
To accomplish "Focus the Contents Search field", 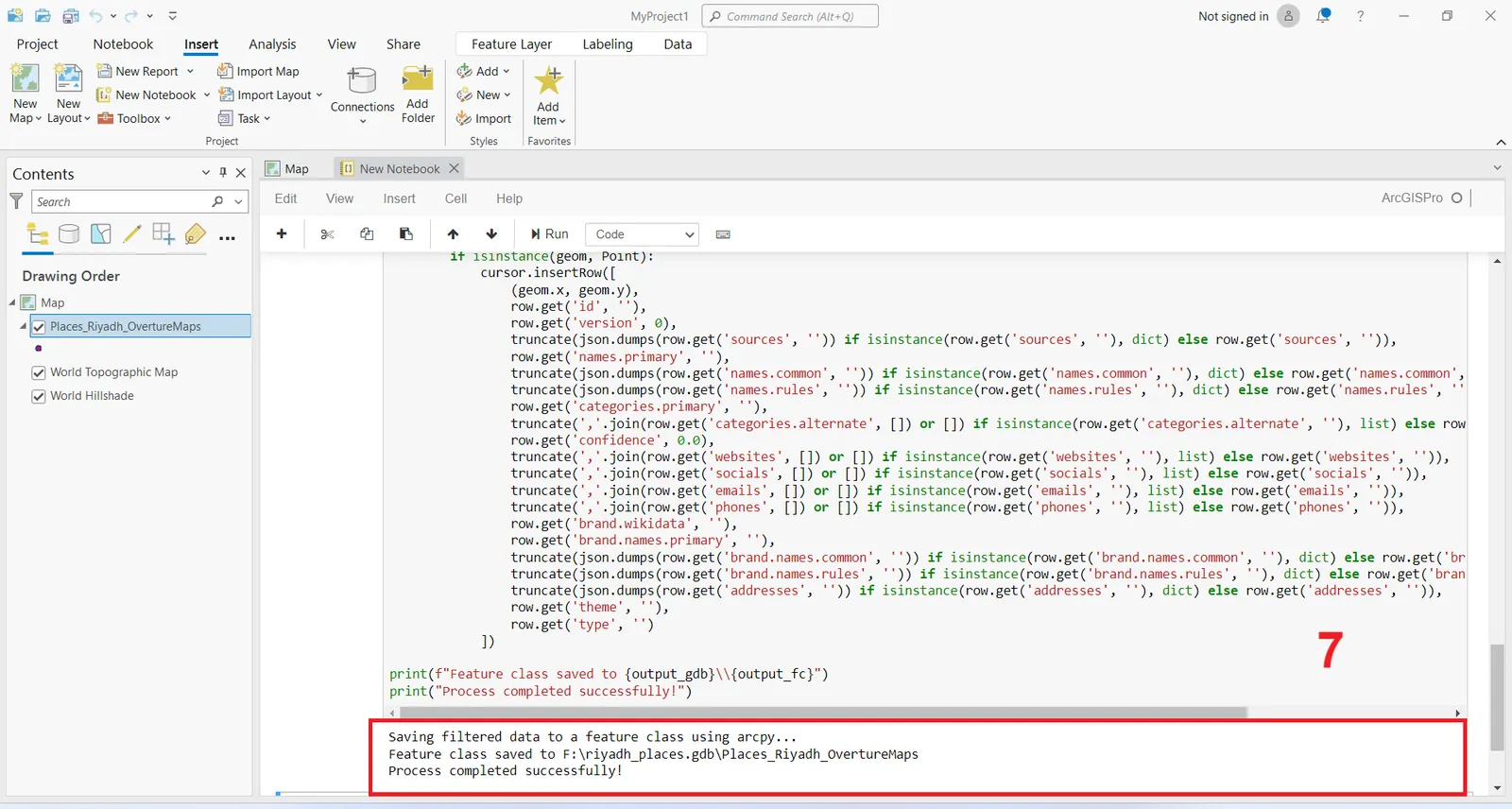I will (x=121, y=202).
